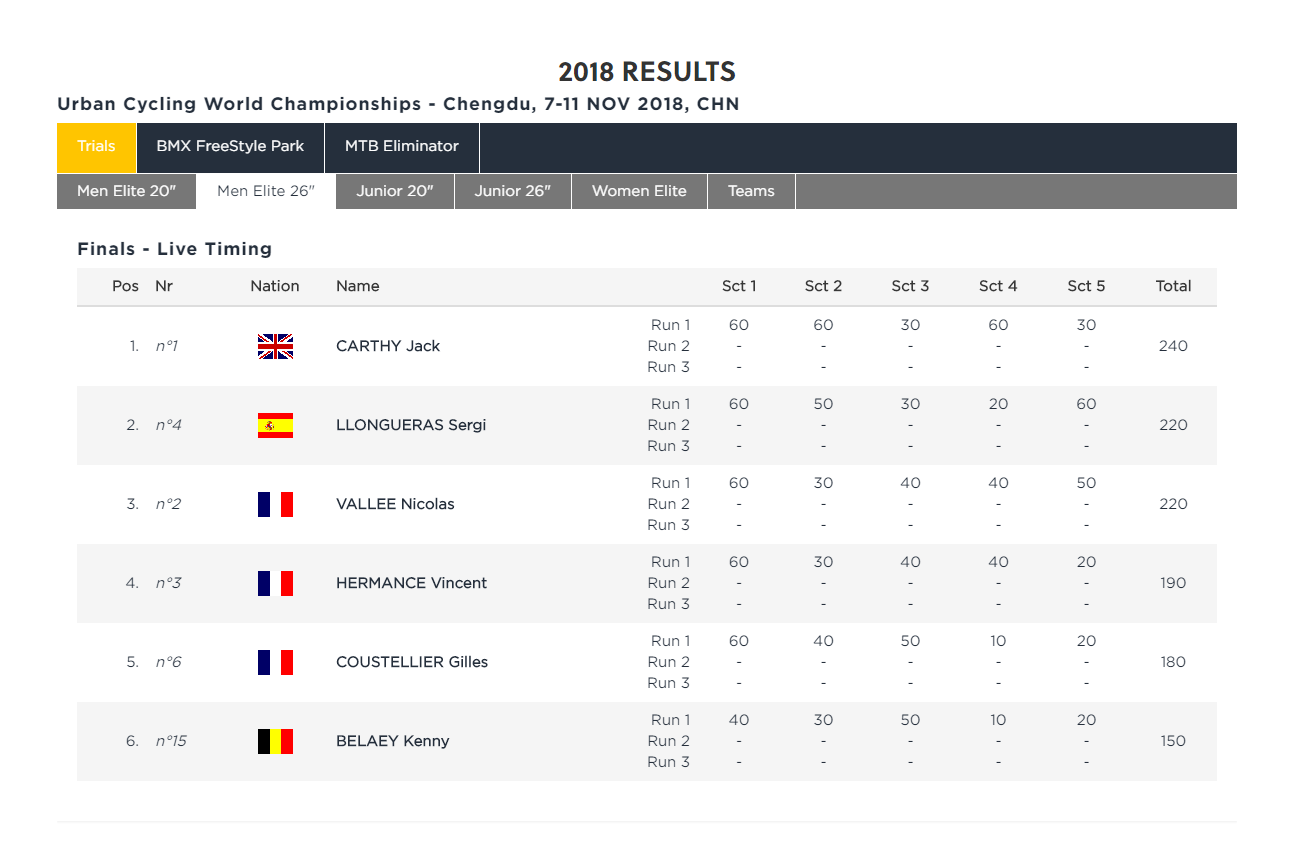Screen dimensions: 1300x850
Task: Click the British flag beside Carthy Jack
Action: coord(275,346)
